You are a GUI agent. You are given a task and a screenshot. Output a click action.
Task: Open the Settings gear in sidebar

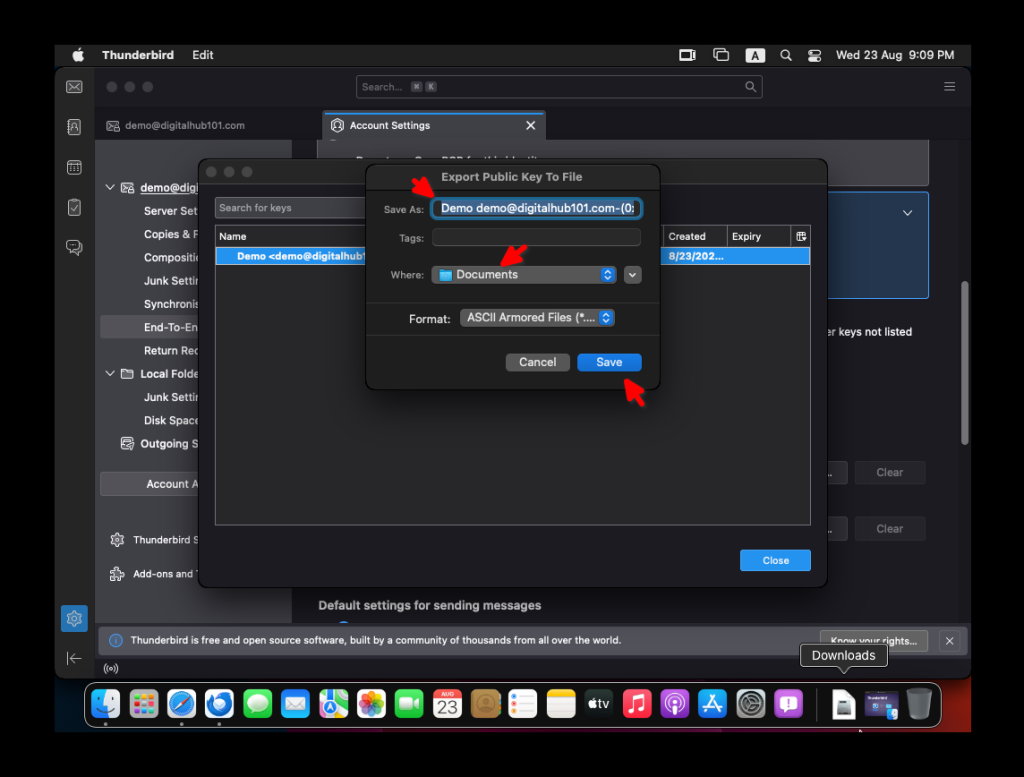coord(74,618)
